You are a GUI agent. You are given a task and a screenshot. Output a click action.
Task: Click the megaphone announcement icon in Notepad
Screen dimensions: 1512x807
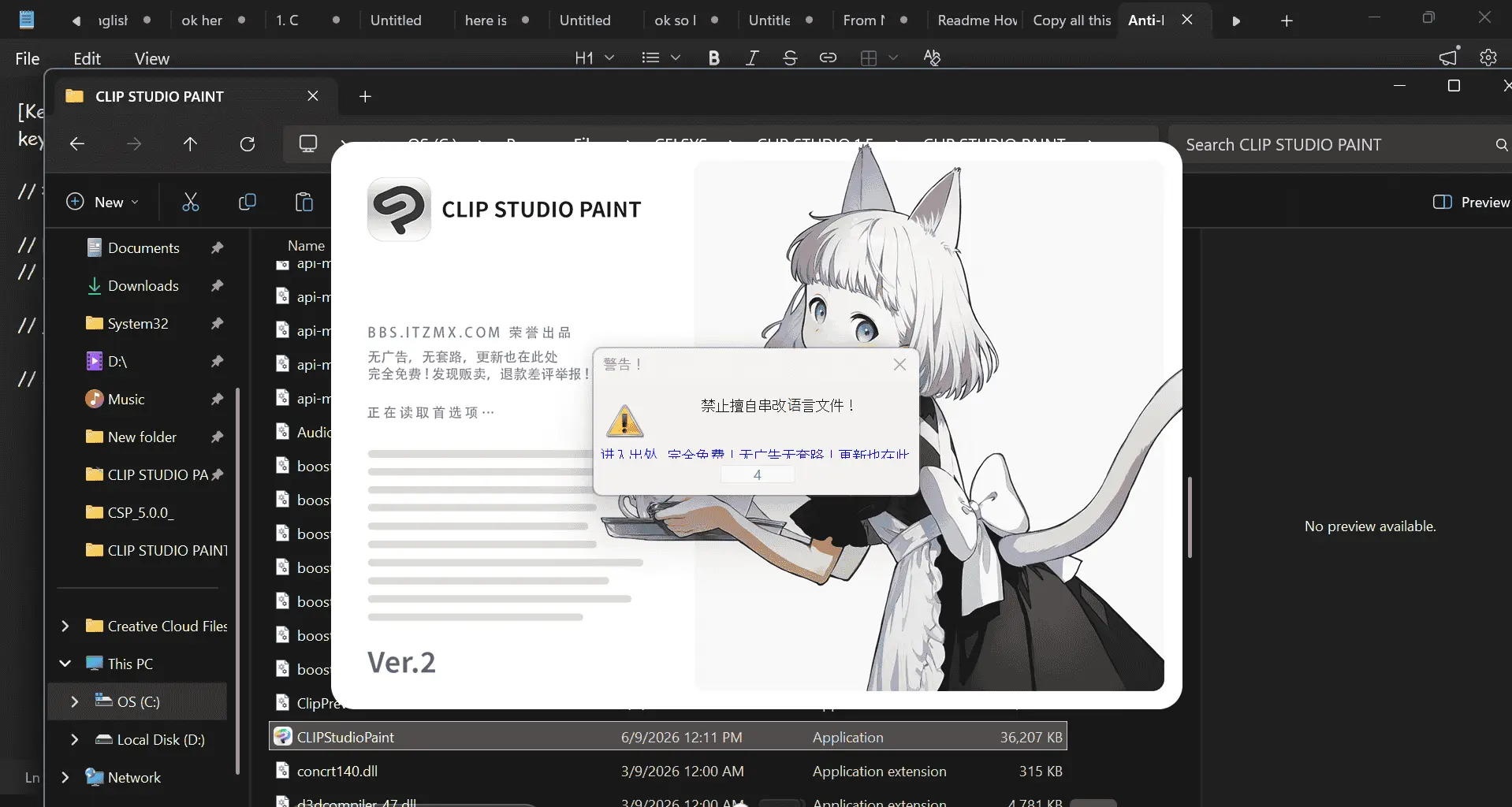[x=1449, y=57]
